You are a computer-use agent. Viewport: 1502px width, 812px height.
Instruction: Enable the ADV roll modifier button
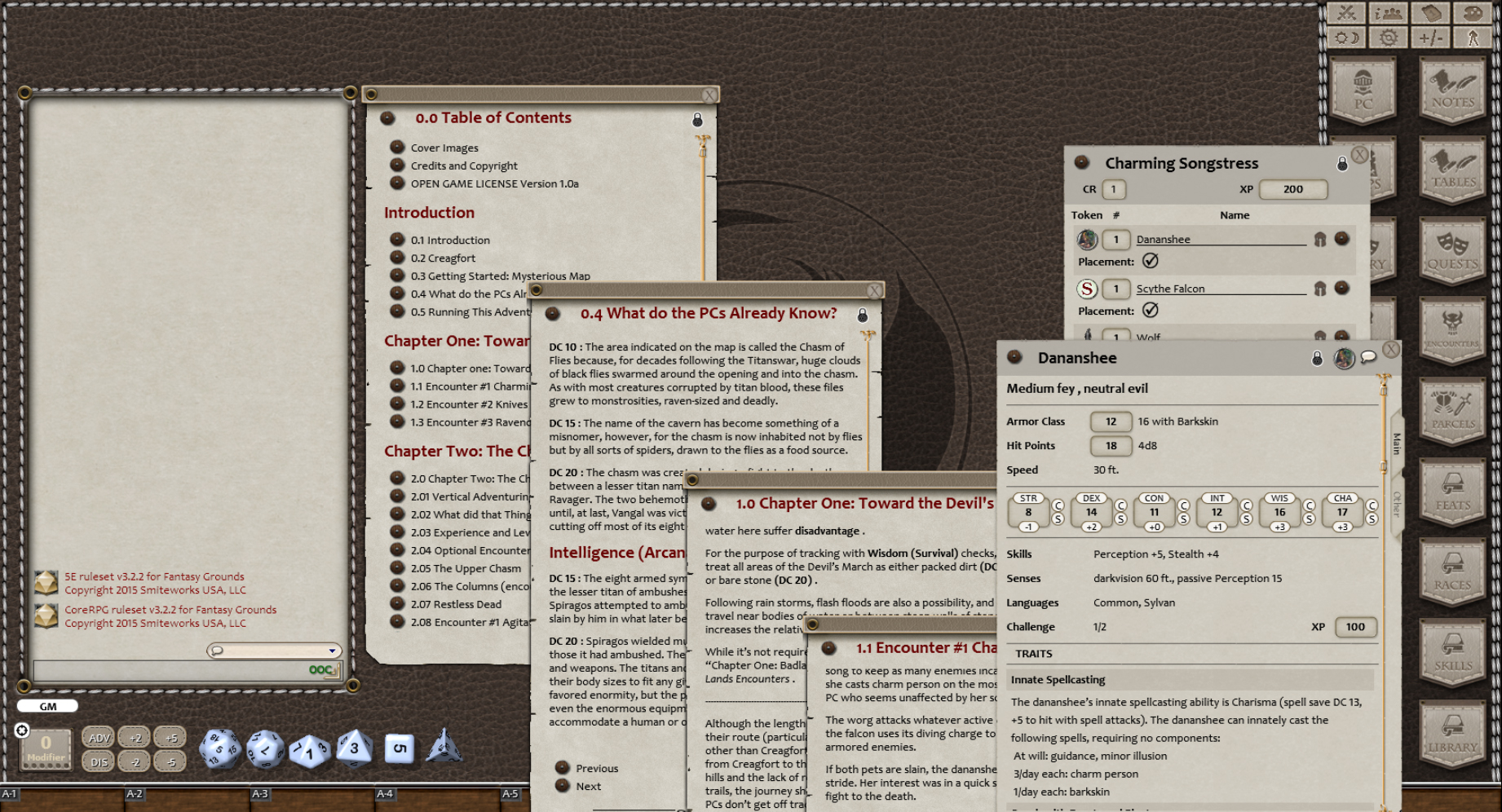click(99, 737)
